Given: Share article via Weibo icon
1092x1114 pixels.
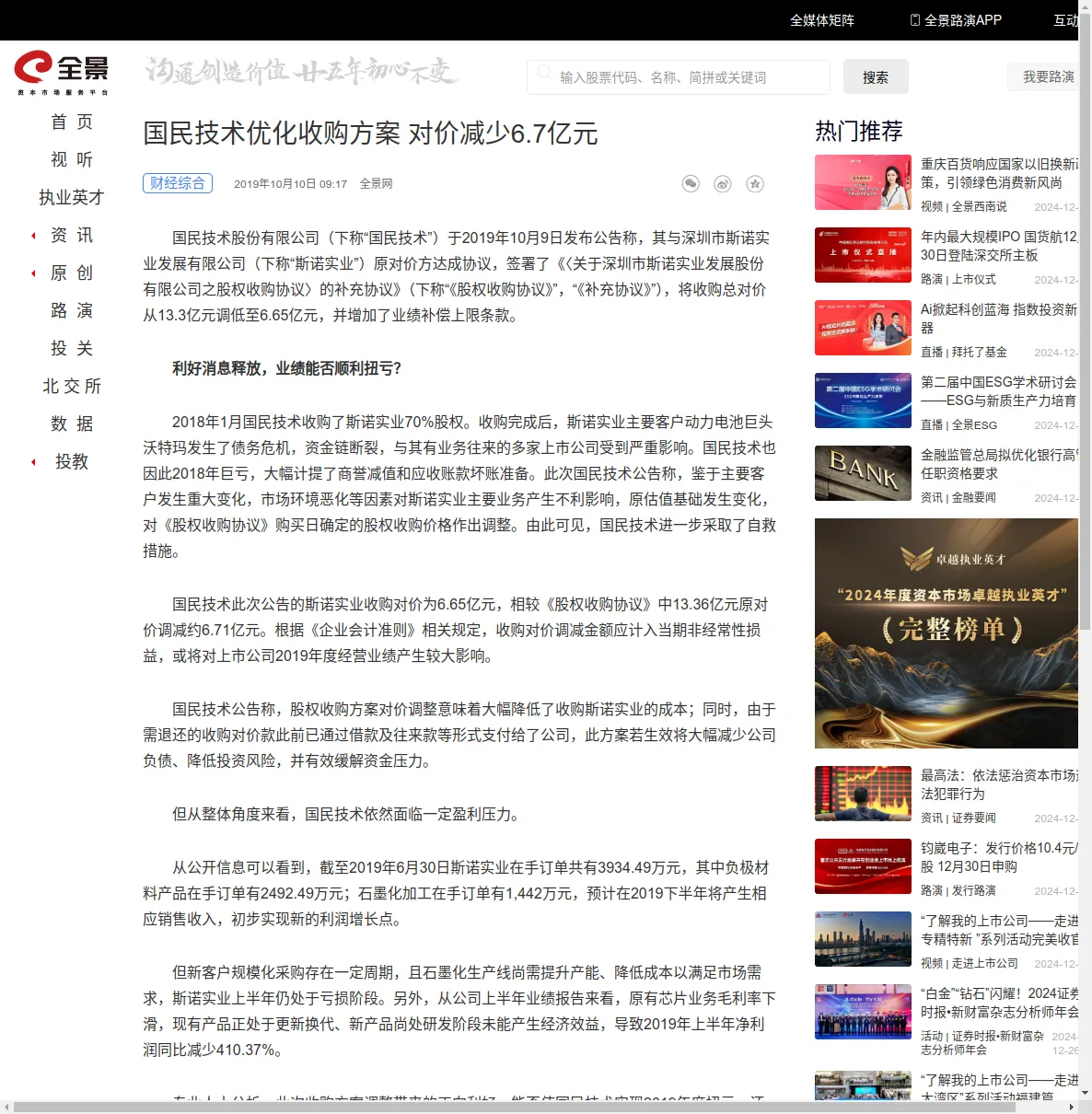Looking at the screenshot, I should click(x=723, y=184).
